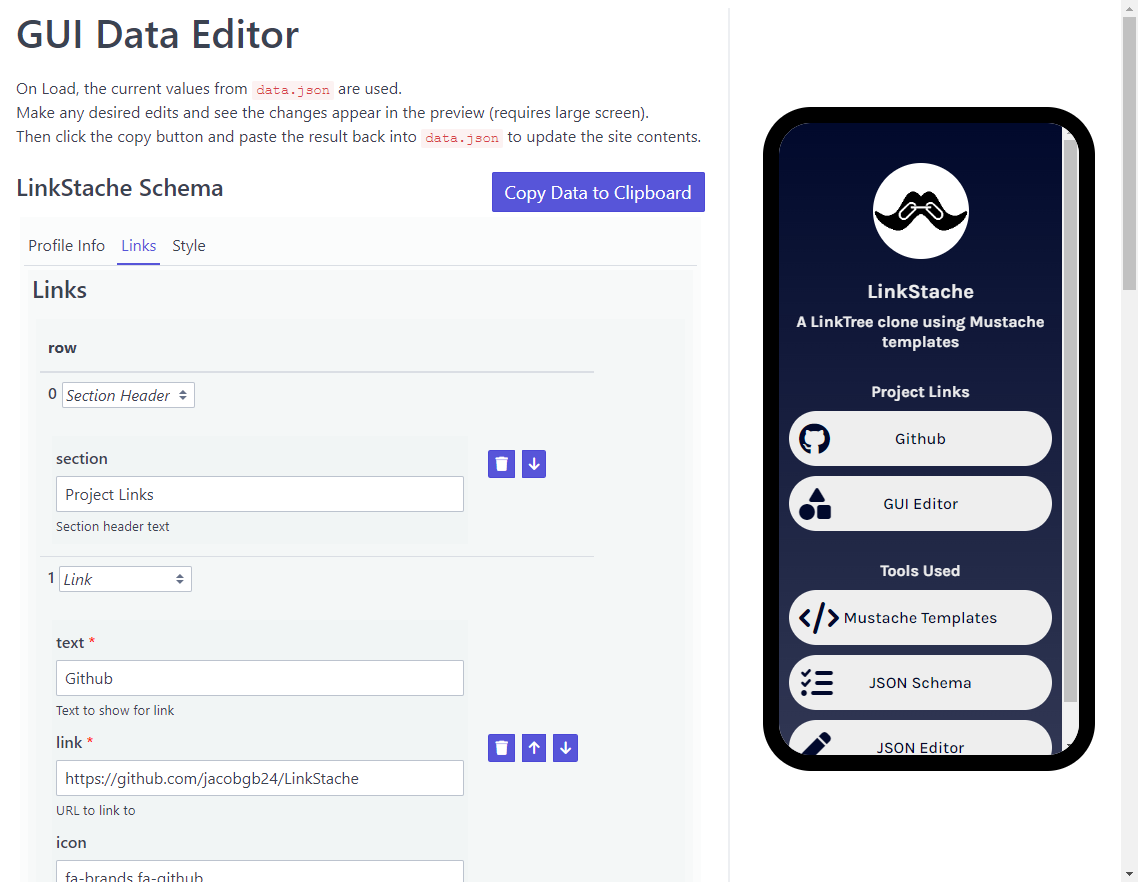Focus the section field containing Project Links
This screenshot has width=1138, height=882.
tap(260, 494)
